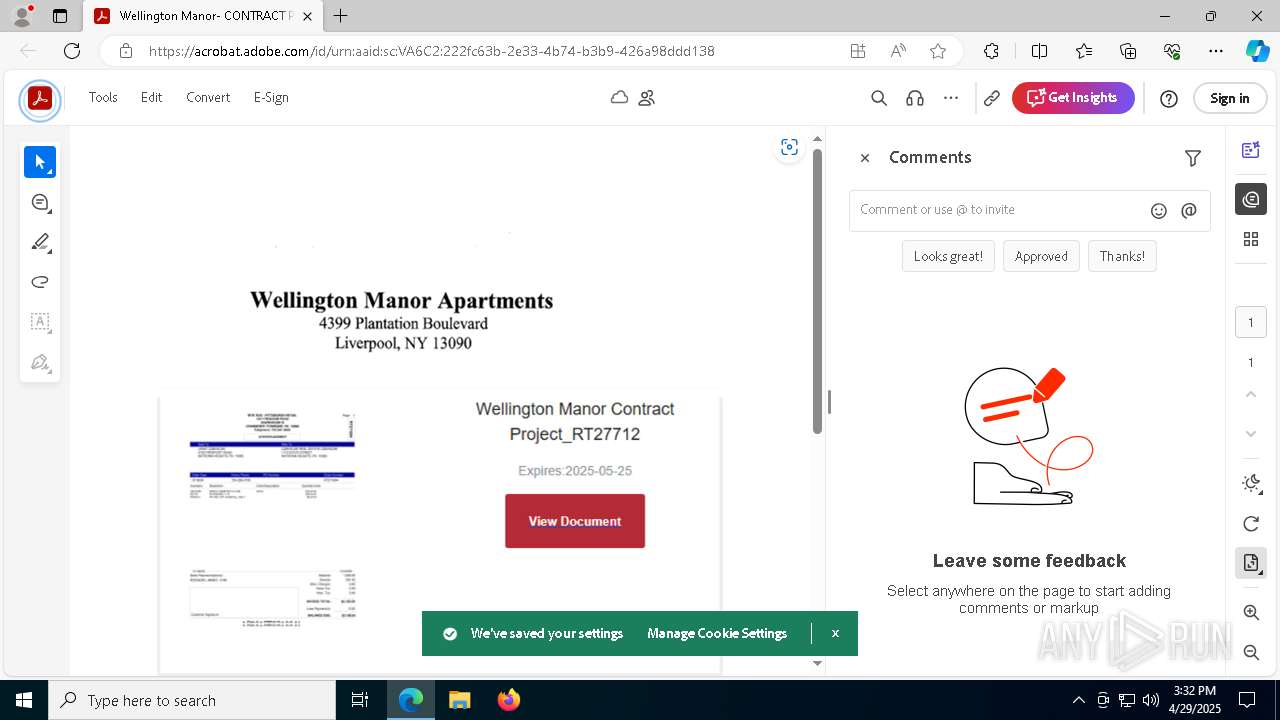Image resolution: width=1280 pixels, height=720 pixels.
Task: Click the red View Document button
Action: pyautogui.click(x=575, y=521)
